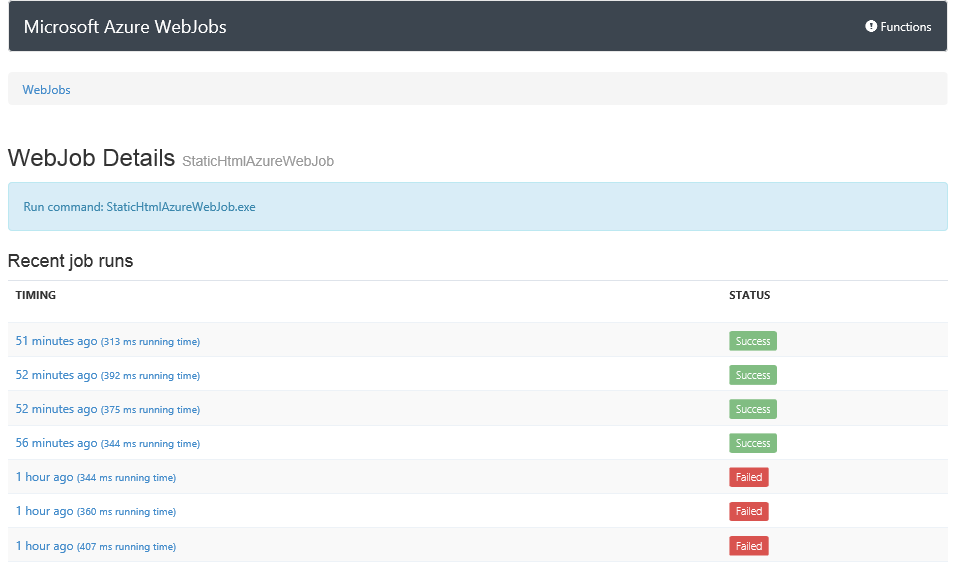Open the Functions link in the navbar
Screen dimensions: 956x563
[x=905, y=27]
